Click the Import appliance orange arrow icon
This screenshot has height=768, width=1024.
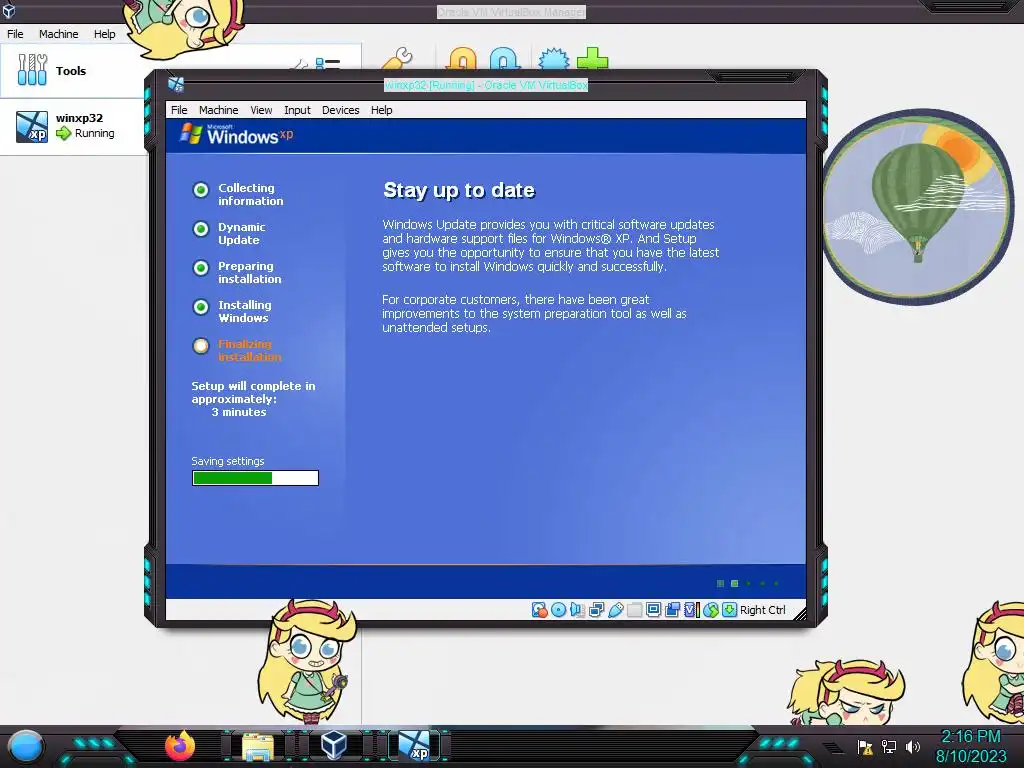[x=462, y=58]
